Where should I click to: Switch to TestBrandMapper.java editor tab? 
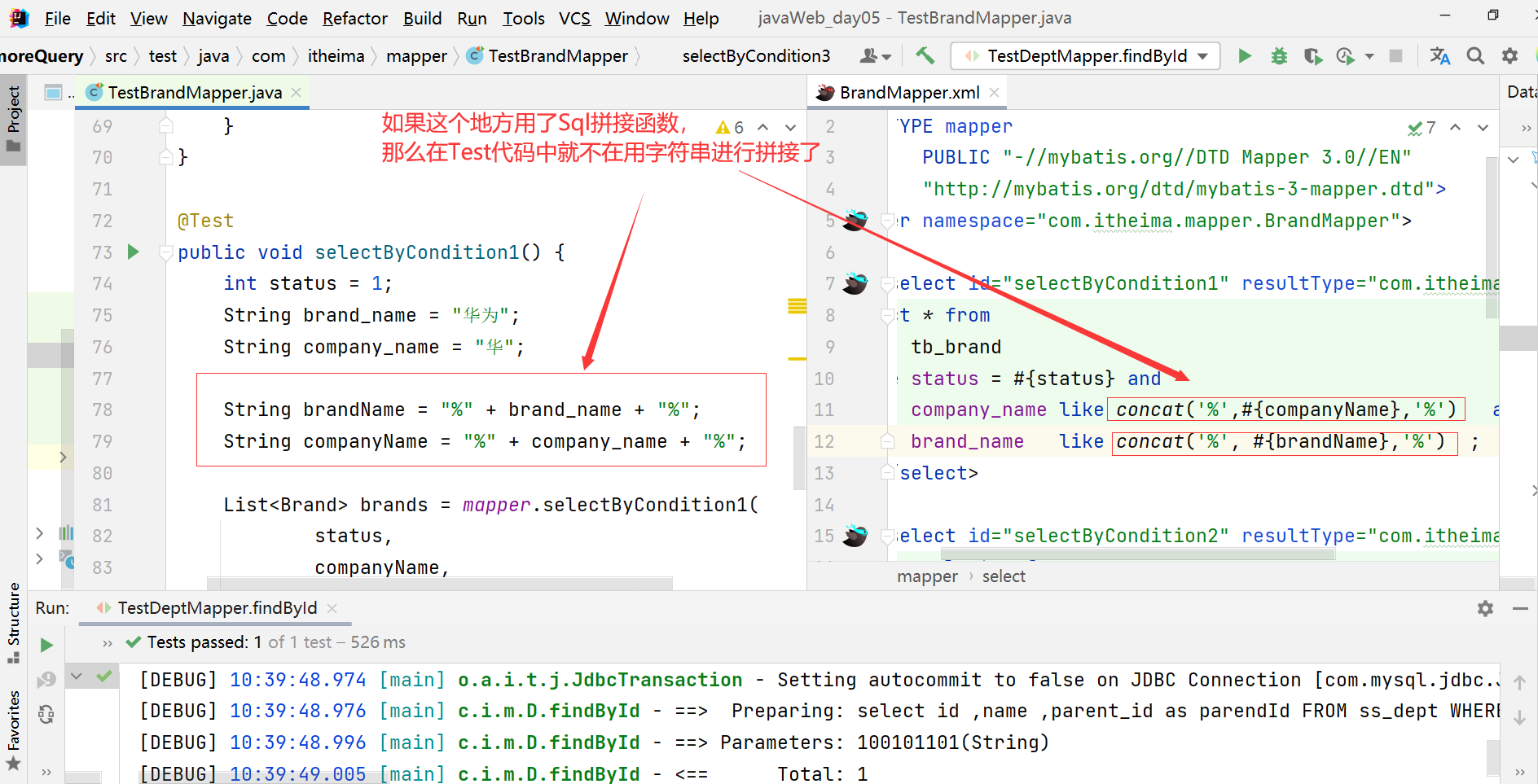(x=195, y=93)
